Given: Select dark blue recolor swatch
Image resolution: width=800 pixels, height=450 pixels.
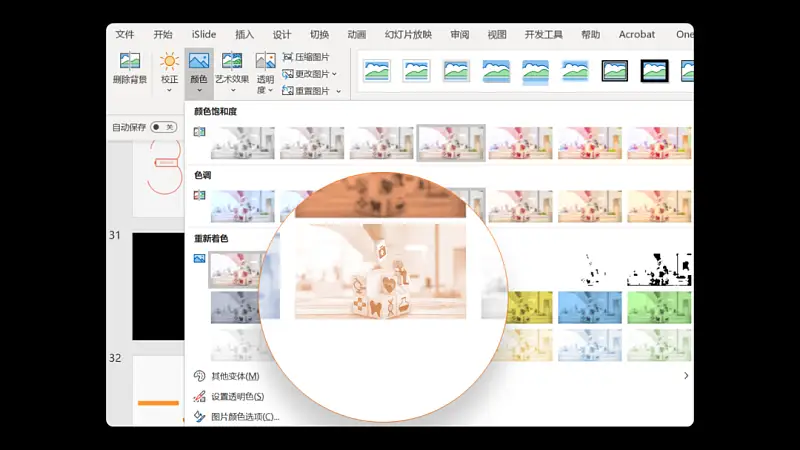Looking at the screenshot, I should [590, 307].
